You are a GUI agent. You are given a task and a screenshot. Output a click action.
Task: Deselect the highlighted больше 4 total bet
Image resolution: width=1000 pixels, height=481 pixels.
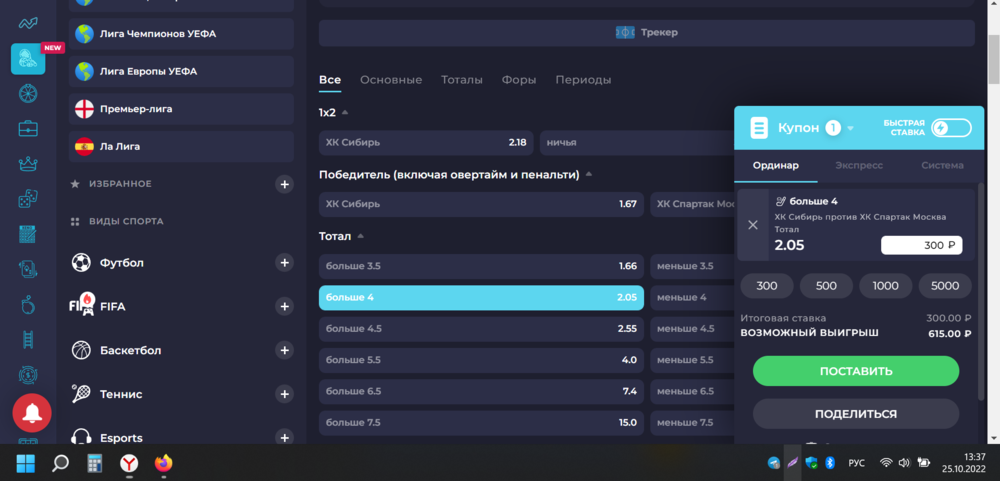pos(482,297)
